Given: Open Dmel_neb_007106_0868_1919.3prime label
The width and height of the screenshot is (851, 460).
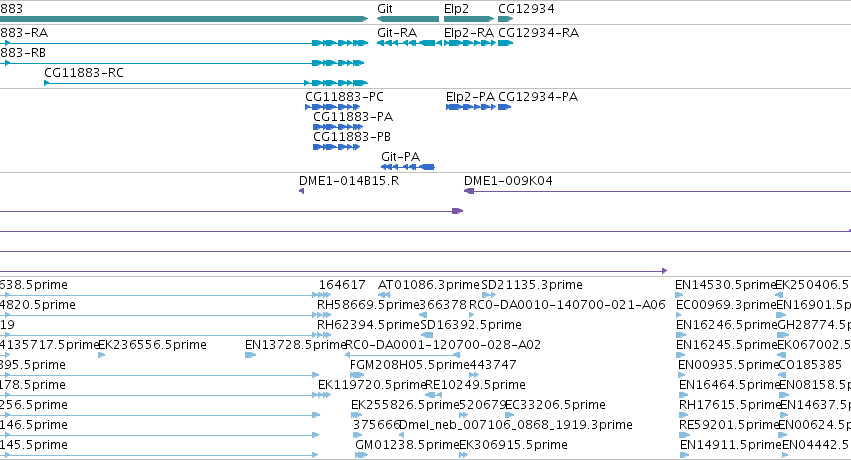Looking at the screenshot, I should [516, 425].
